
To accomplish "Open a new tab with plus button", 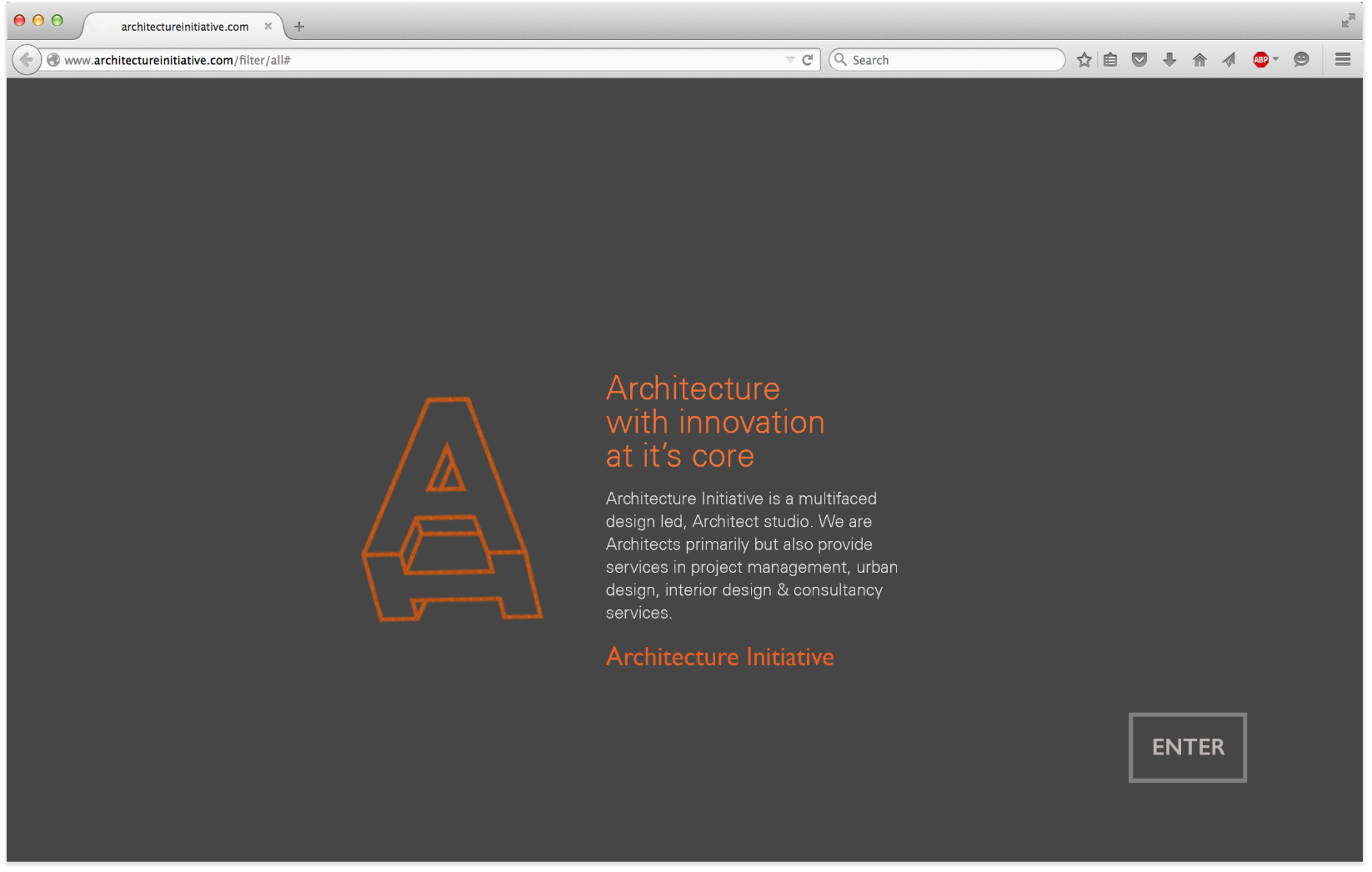I will click(299, 27).
